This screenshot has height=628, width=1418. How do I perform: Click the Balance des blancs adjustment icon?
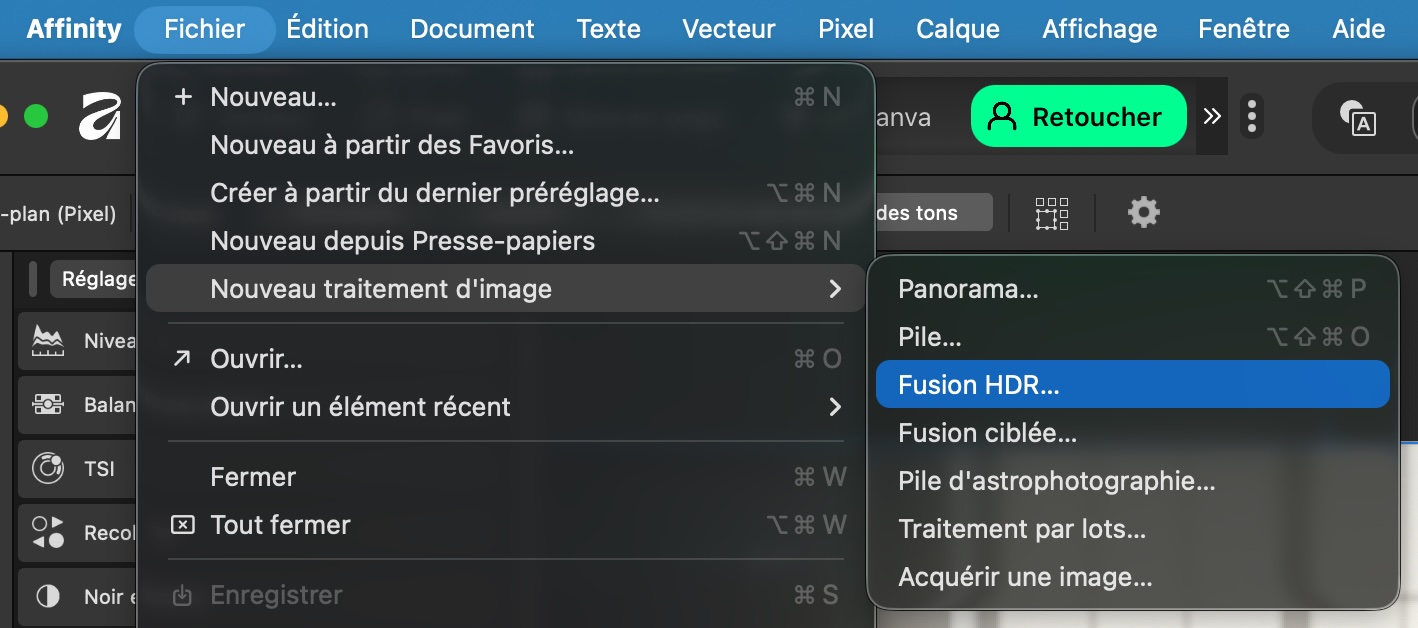tap(48, 405)
